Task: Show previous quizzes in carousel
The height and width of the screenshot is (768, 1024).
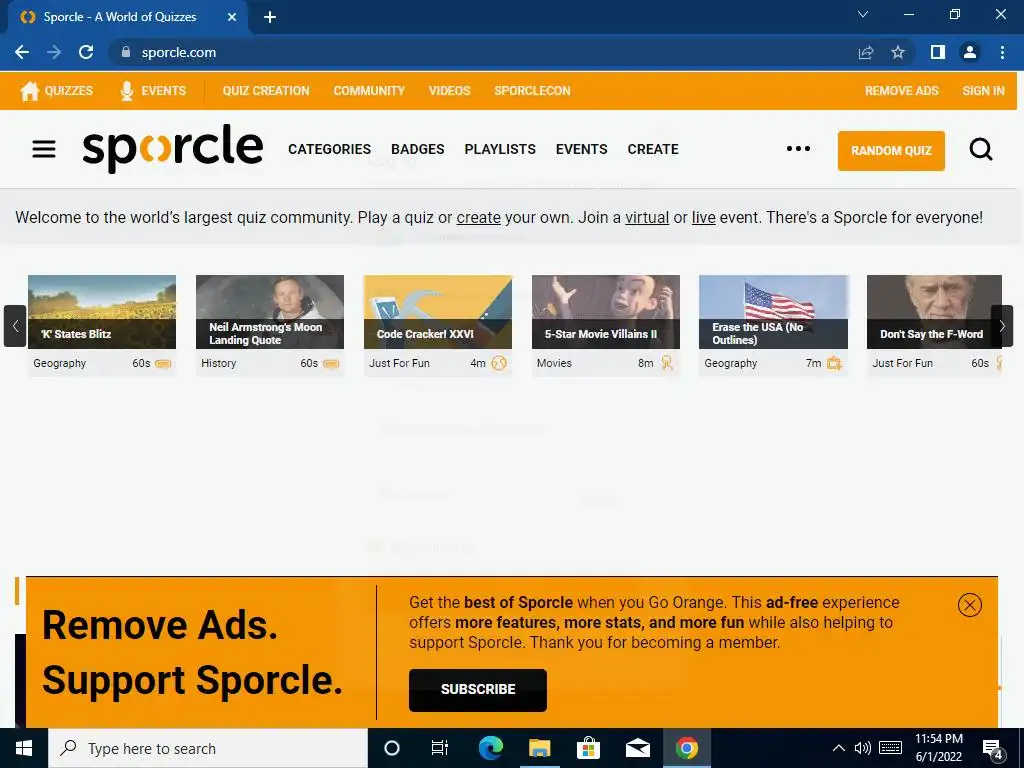Action: tap(15, 326)
